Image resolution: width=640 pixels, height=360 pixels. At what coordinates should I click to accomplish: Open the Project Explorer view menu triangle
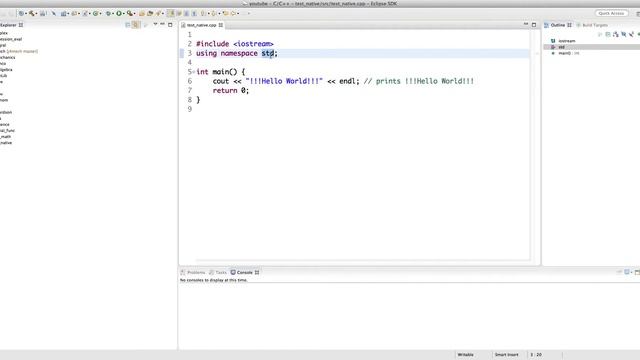pos(155,24)
